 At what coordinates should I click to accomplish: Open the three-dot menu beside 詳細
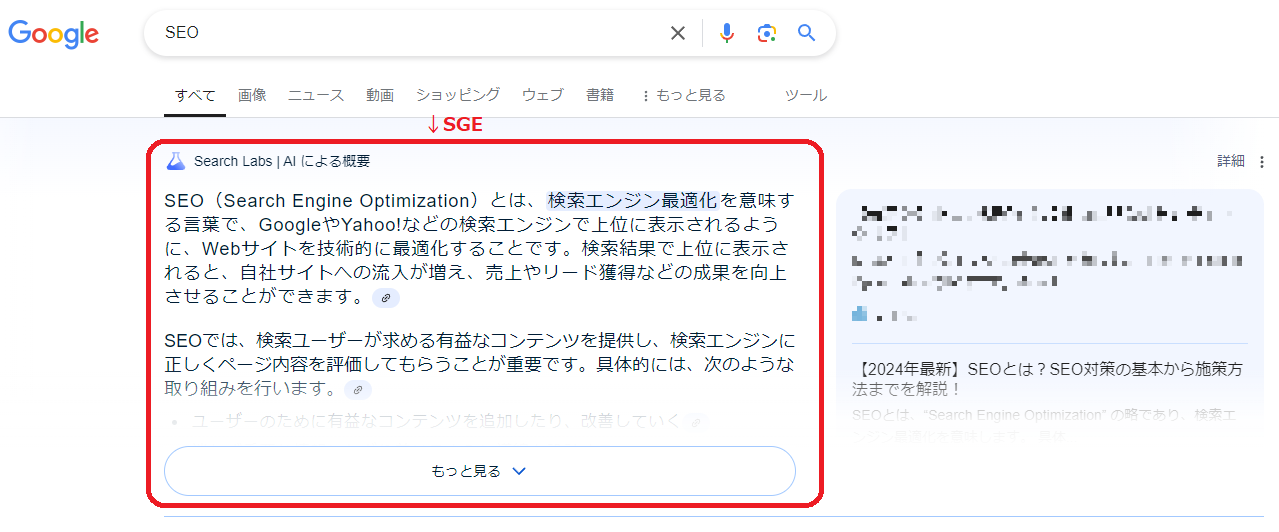[1262, 161]
